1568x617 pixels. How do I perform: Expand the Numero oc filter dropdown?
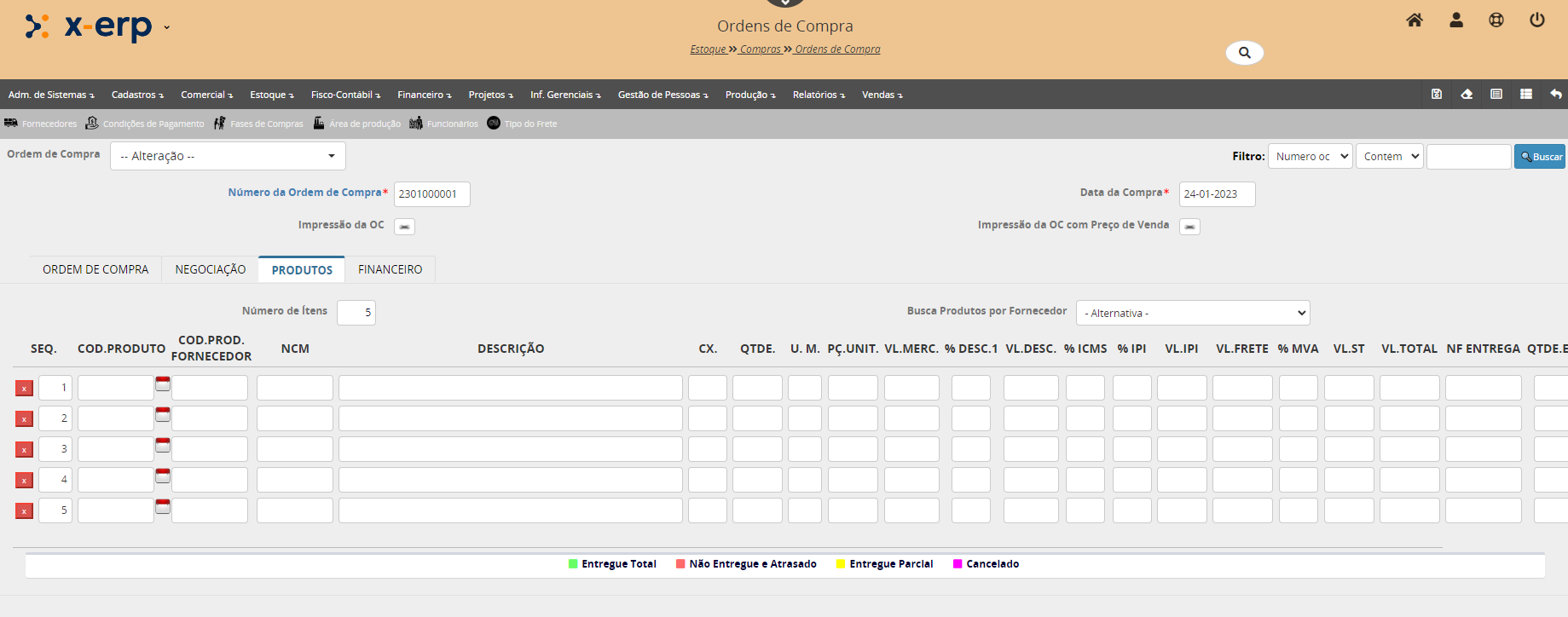point(1310,157)
